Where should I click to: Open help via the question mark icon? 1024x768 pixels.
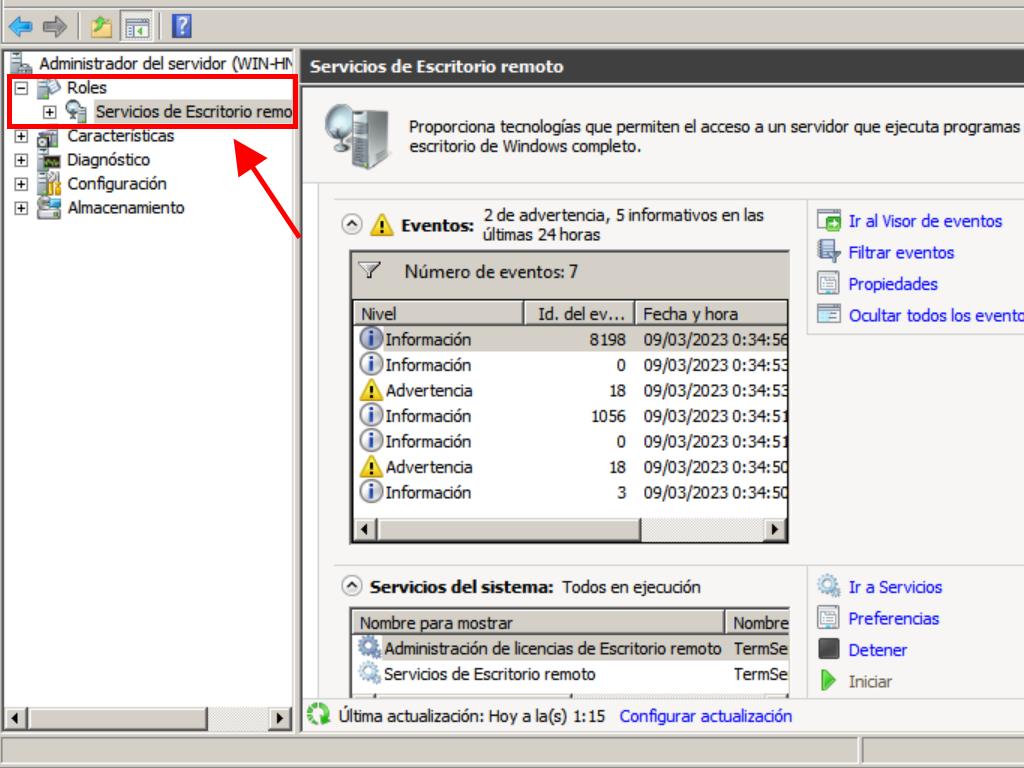(x=182, y=25)
